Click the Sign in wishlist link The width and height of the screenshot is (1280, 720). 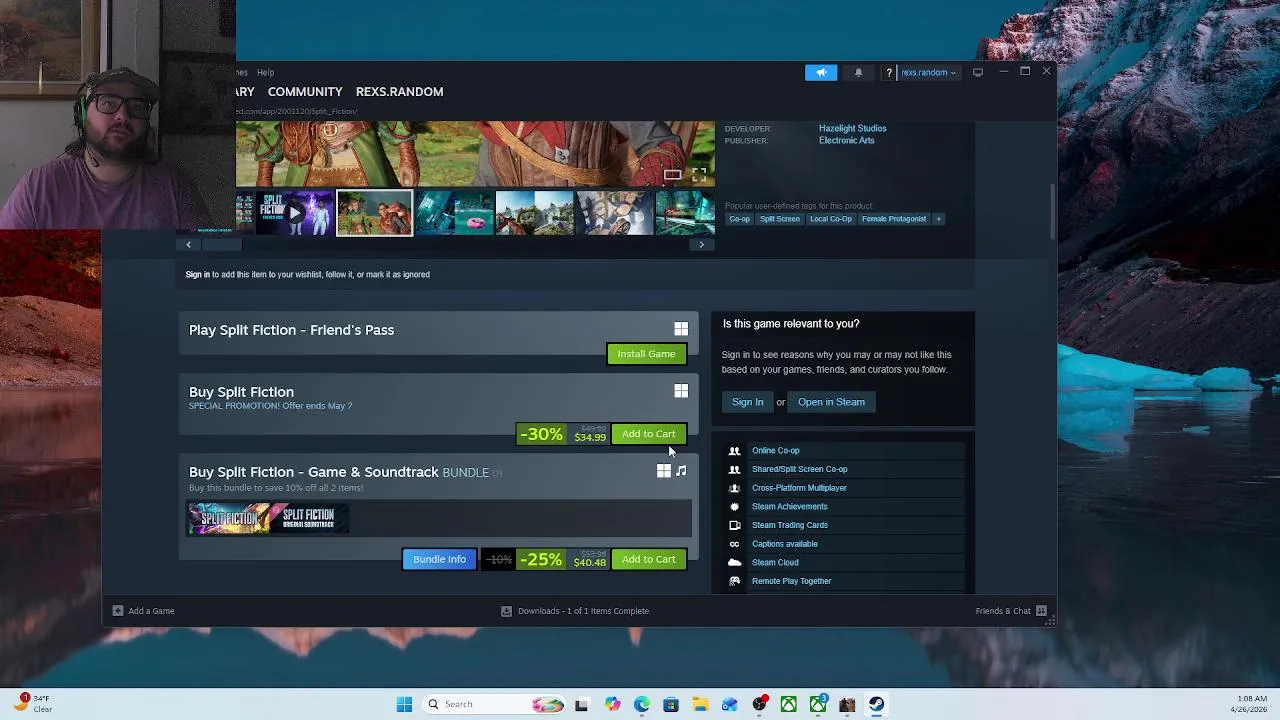coord(197,274)
